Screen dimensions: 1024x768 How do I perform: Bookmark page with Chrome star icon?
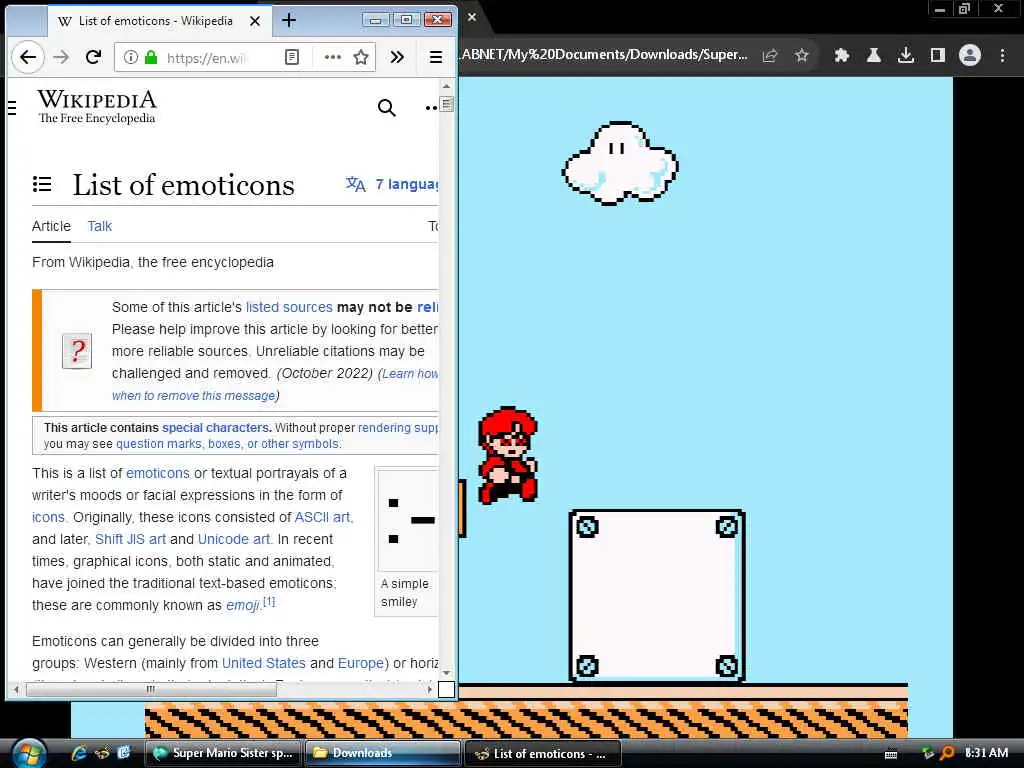[802, 56]
